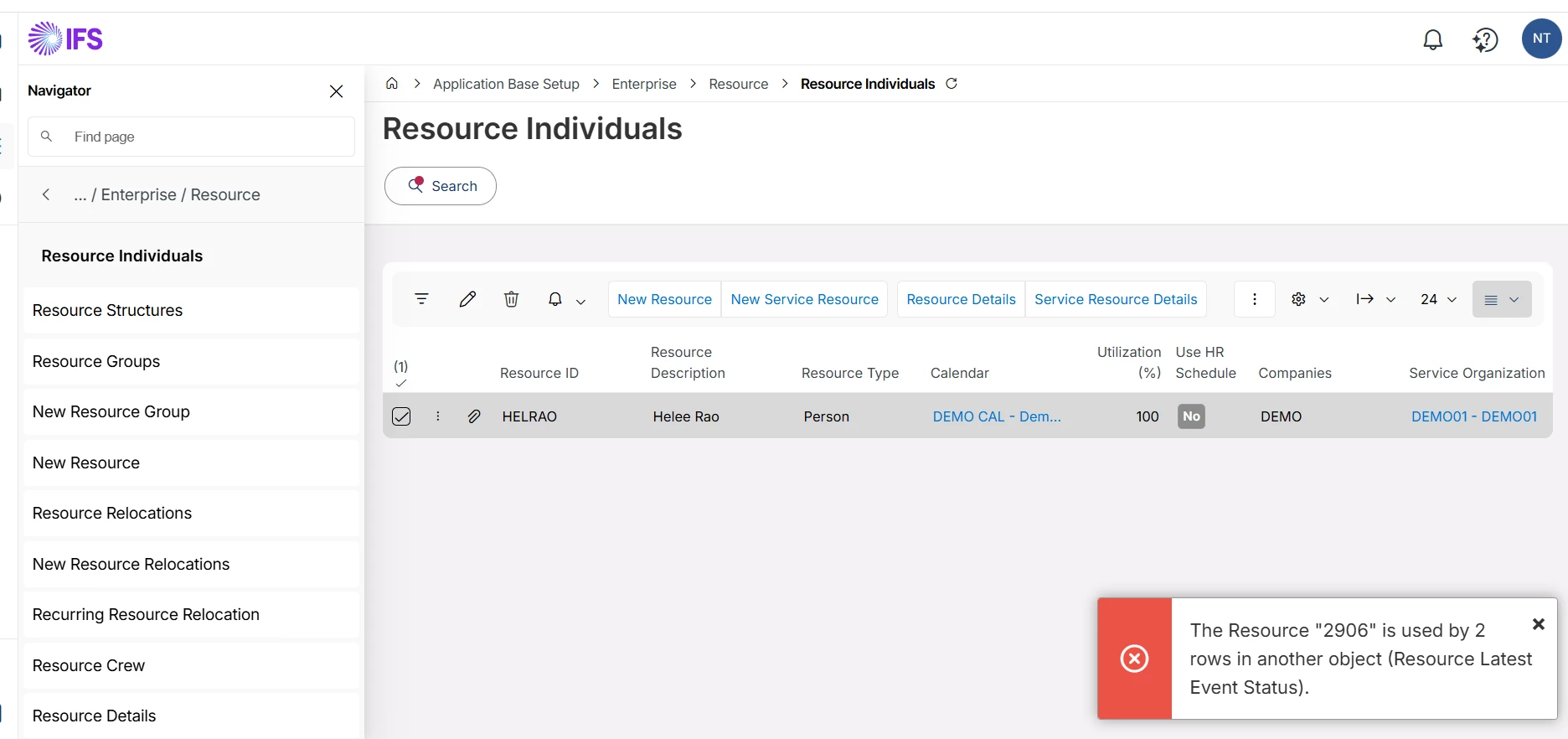The width and height of the screenshot is (1568, 739).
Task: Open the NT user profile avatar
Action: [x=1541, y=39]
